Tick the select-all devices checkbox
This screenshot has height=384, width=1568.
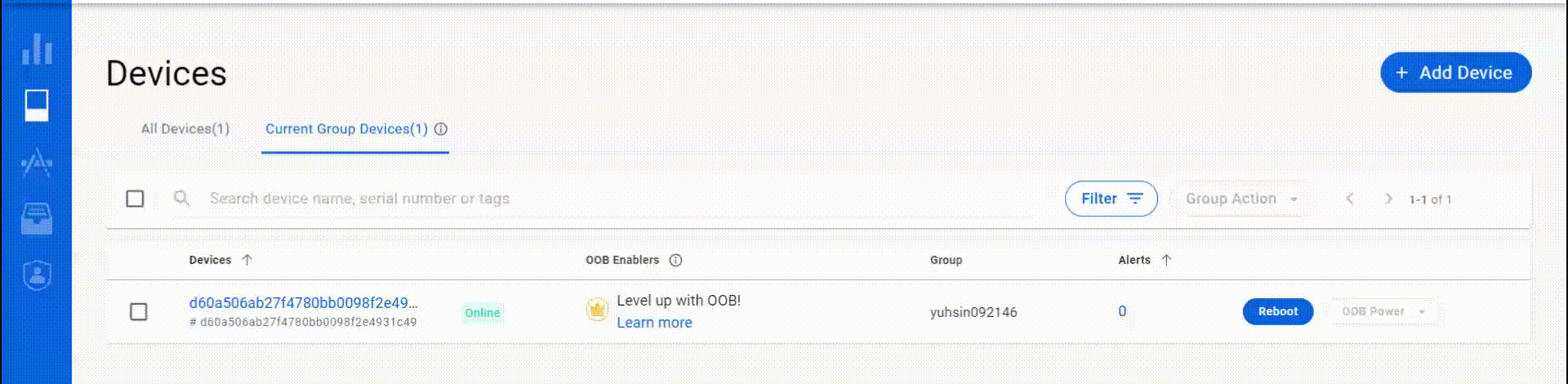tap(136, 199)
